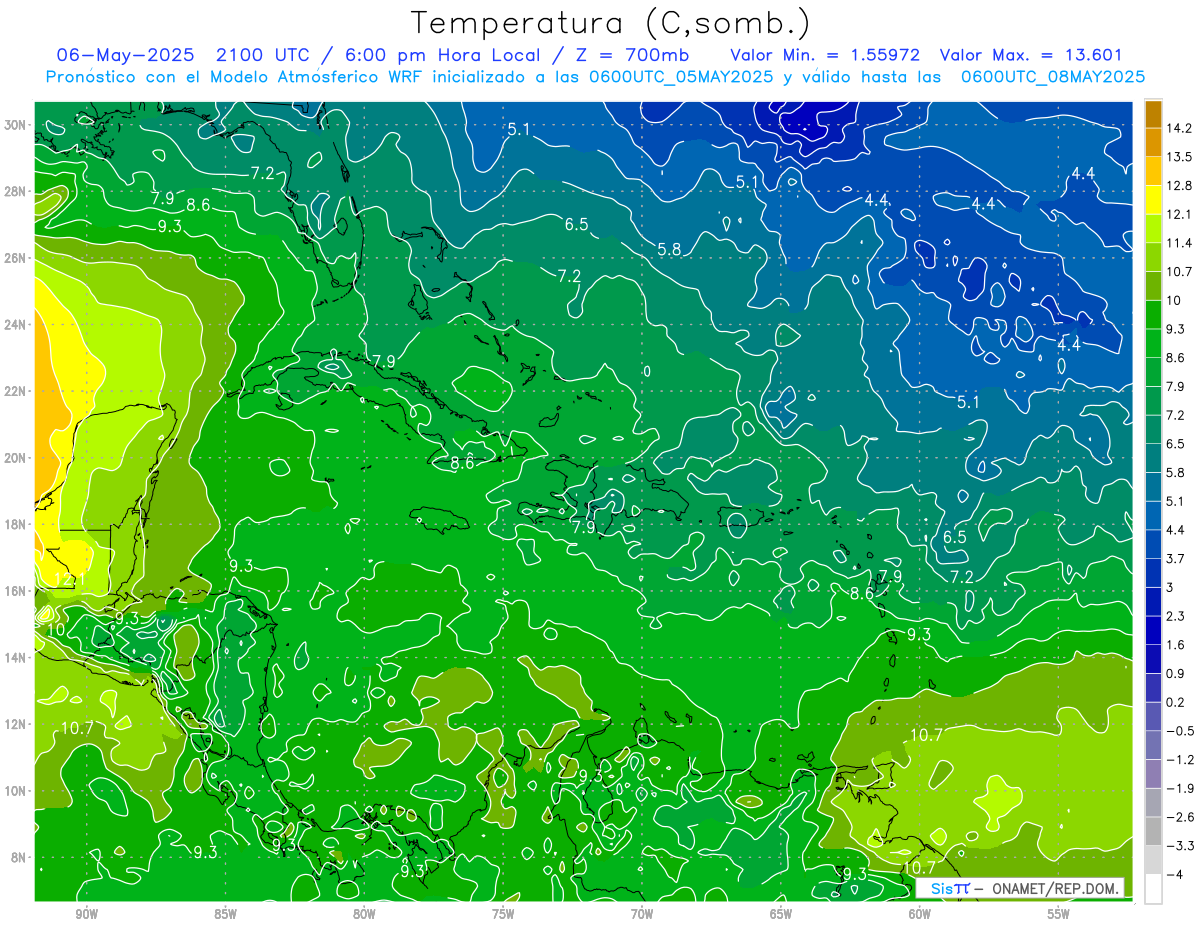Click the 22N latitude axis label
Viewport: 1200px width, 927px height.
click(16, 391)
